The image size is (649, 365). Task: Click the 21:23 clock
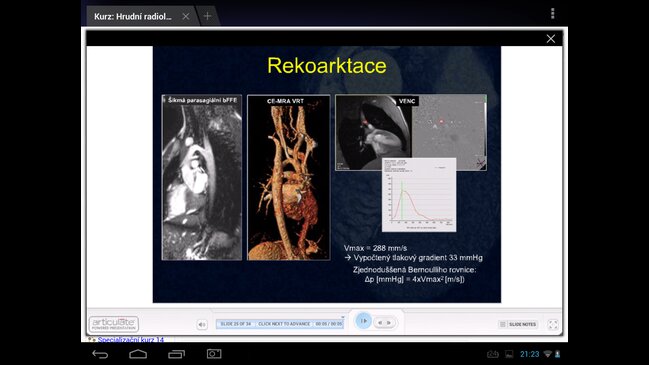click(x=529, y=354)
